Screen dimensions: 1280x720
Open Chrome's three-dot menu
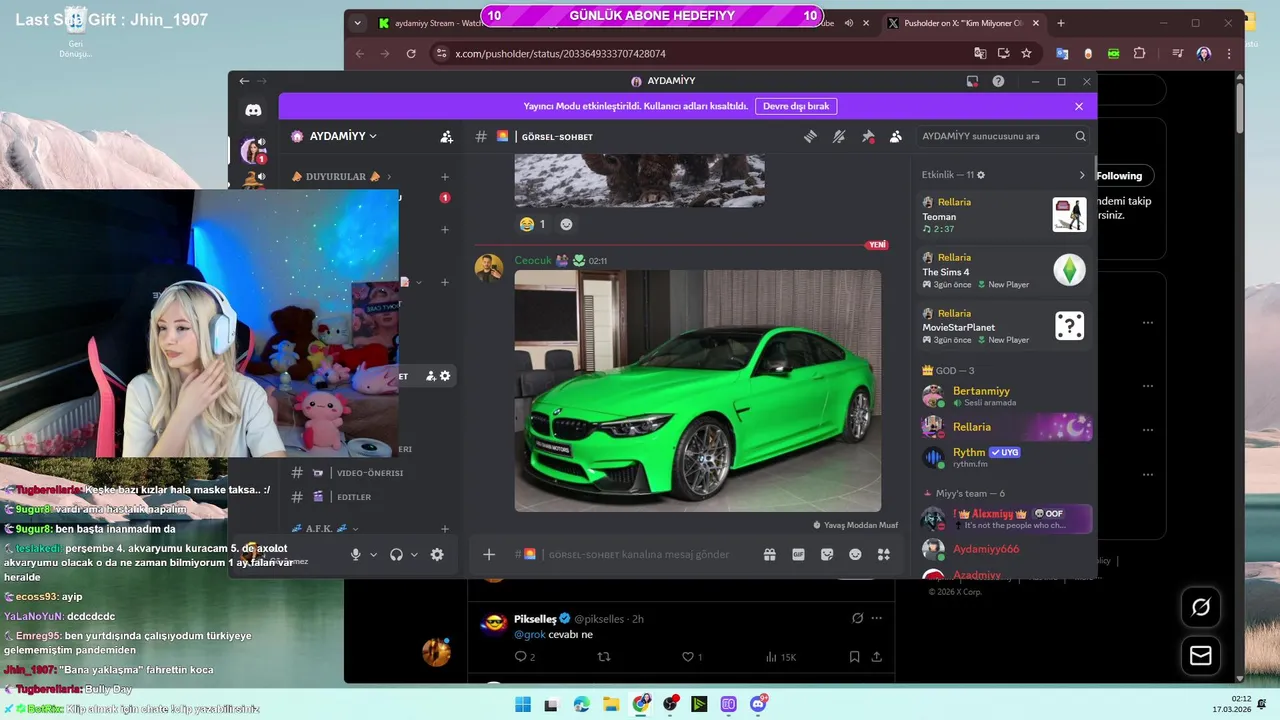(x=1229, y=53)
